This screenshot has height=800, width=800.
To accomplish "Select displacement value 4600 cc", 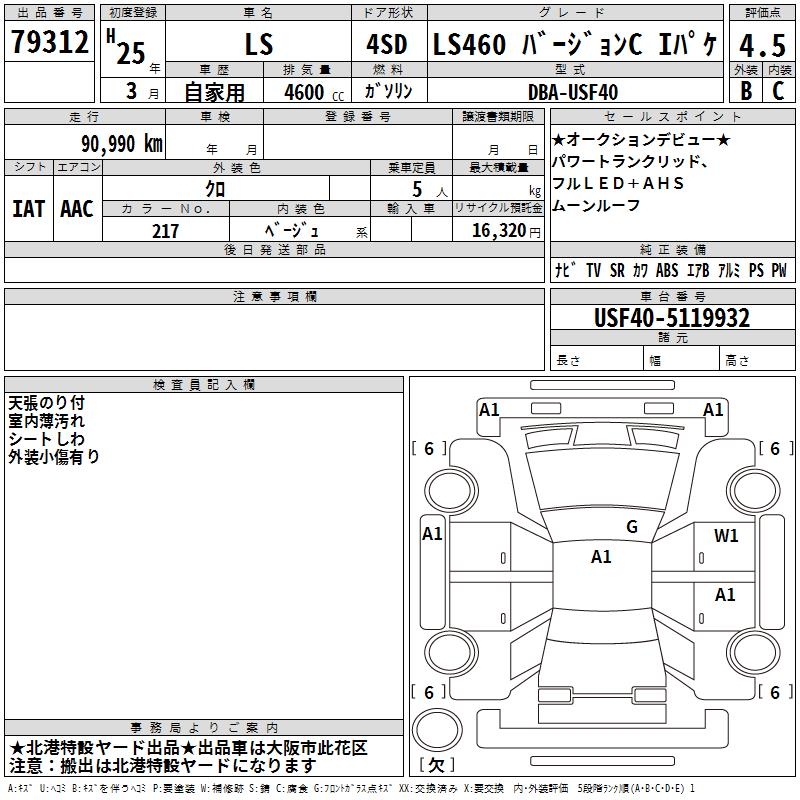I will [314, 92].
